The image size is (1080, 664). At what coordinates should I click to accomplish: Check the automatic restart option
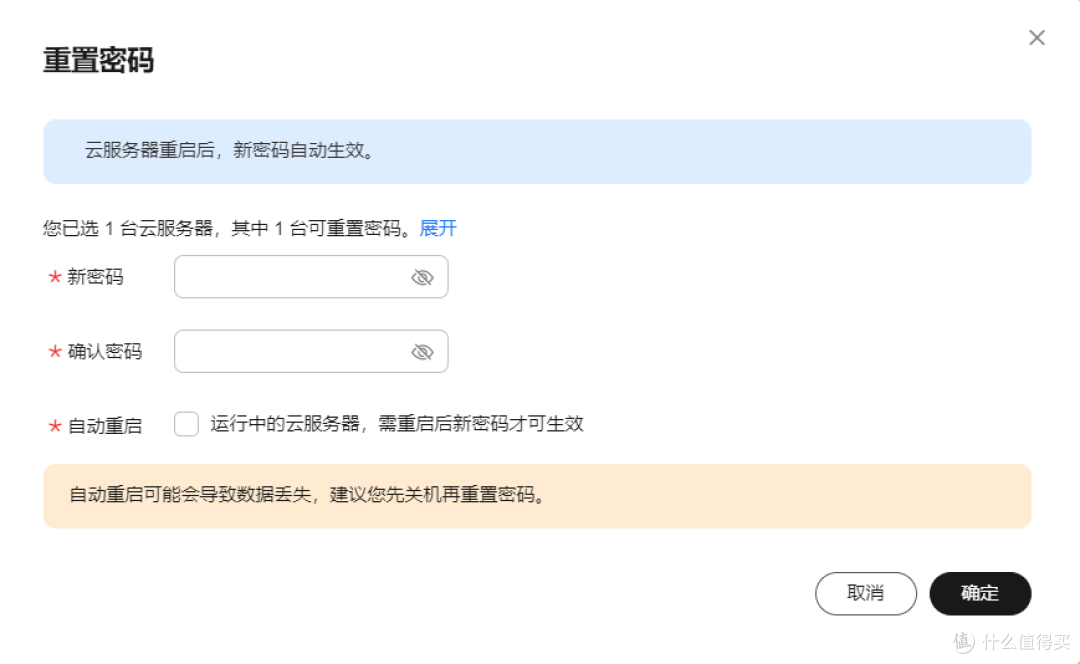(x=186, y=424)
